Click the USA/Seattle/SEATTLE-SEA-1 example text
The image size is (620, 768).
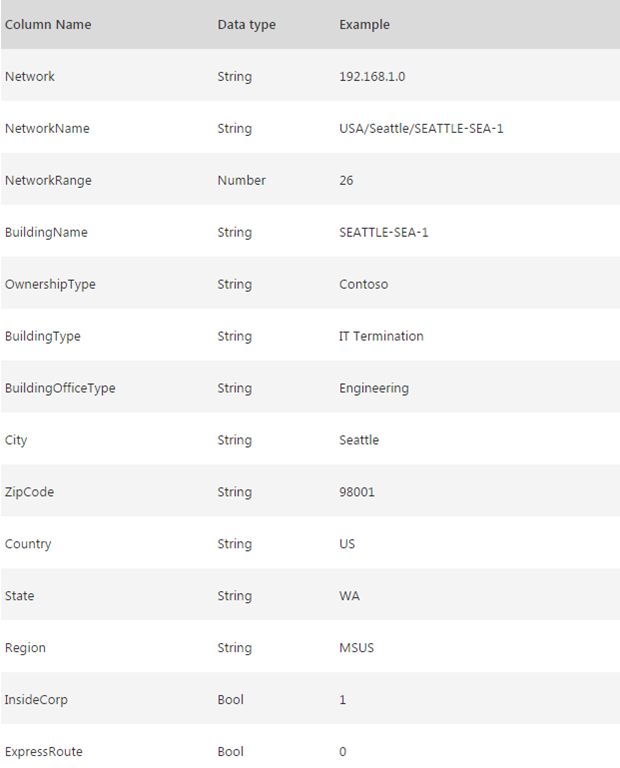click(421, 128)
